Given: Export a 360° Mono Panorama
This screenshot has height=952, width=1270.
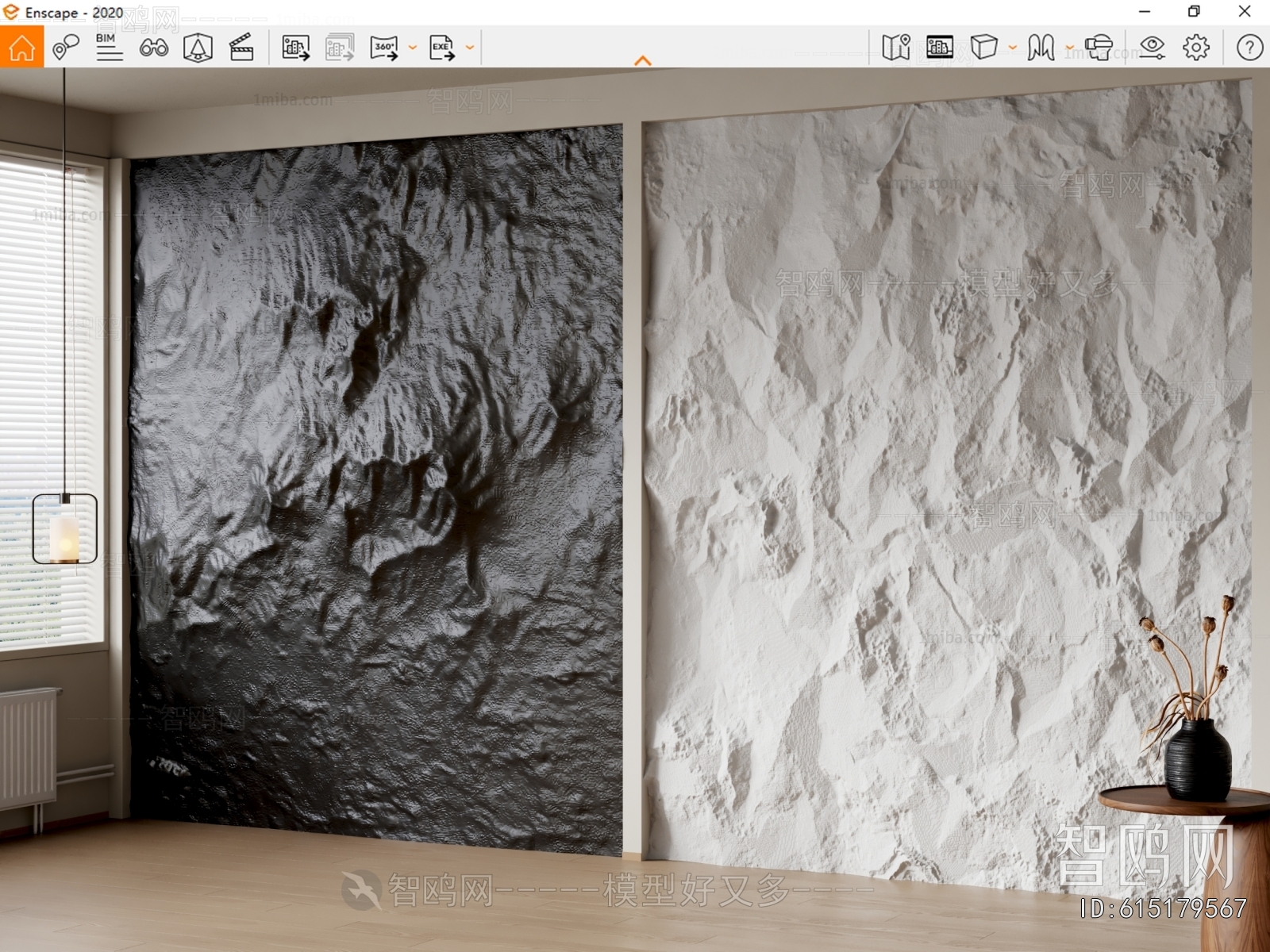Looking at the screenshot, I should tap(384, 48).
